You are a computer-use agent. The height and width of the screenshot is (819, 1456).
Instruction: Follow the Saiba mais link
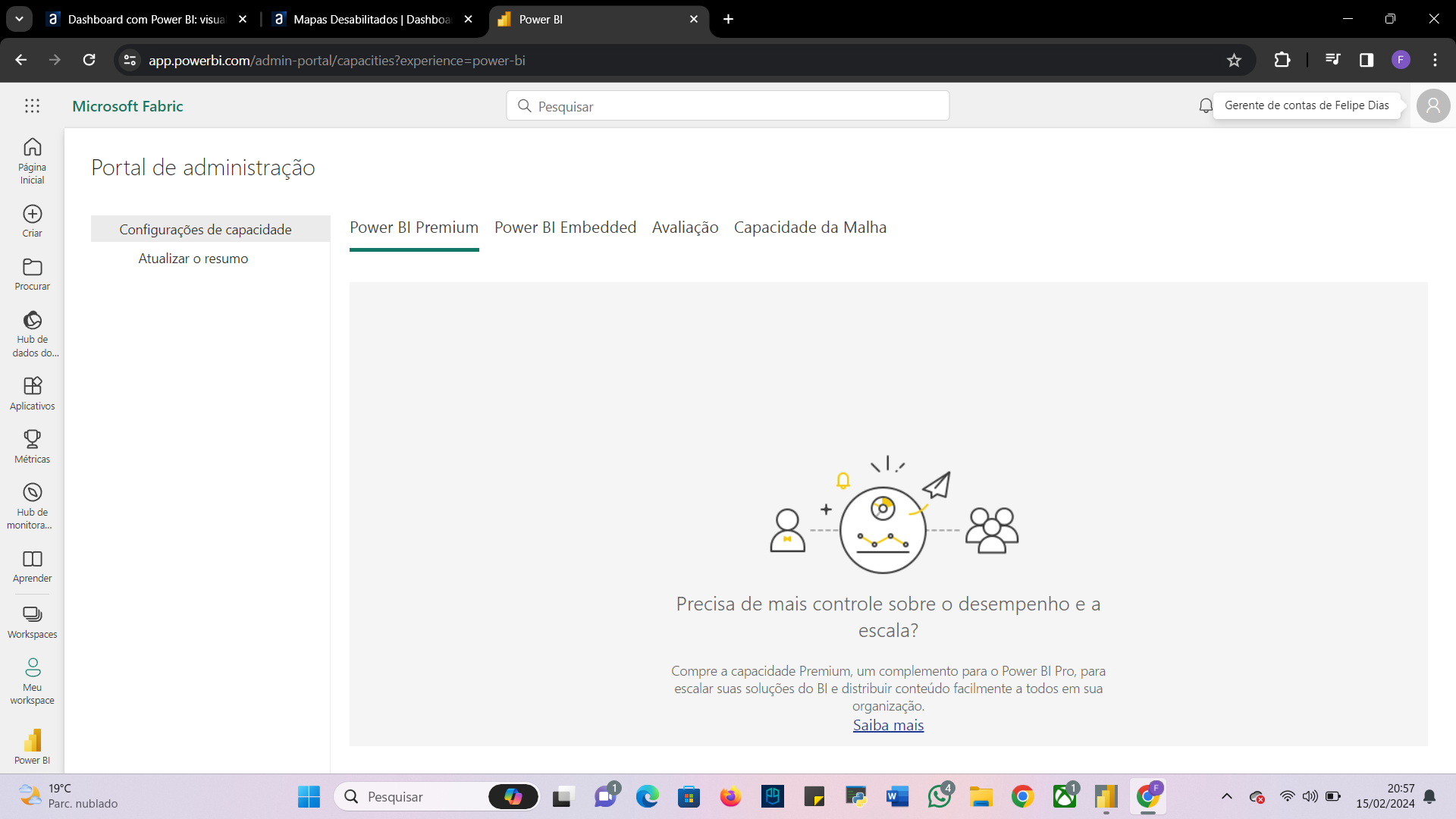[888, 725]
